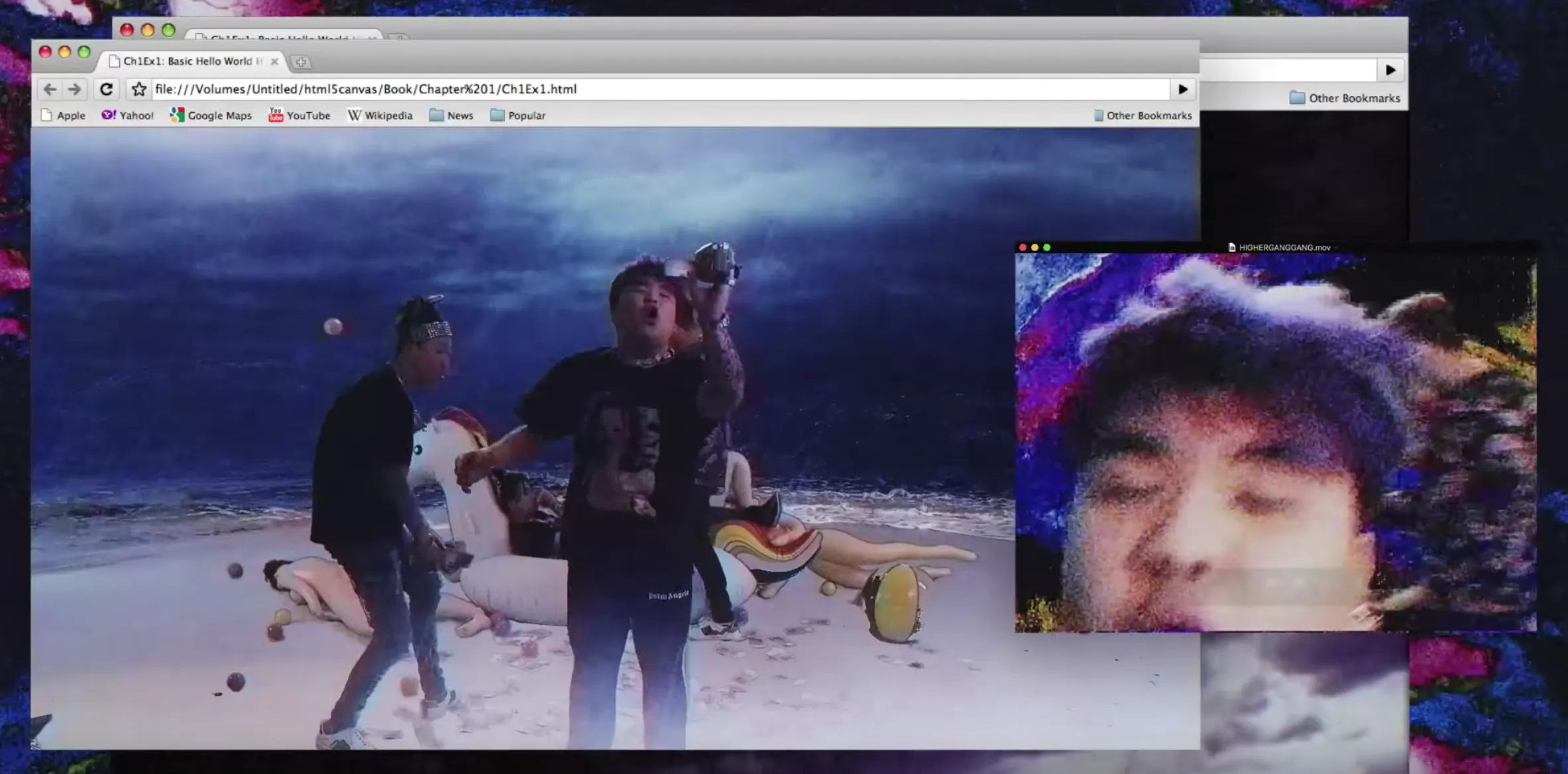Open Other Bookmarks in the front window
The height and width of the screenshot is (774, 1568).
click(1143, 115)
